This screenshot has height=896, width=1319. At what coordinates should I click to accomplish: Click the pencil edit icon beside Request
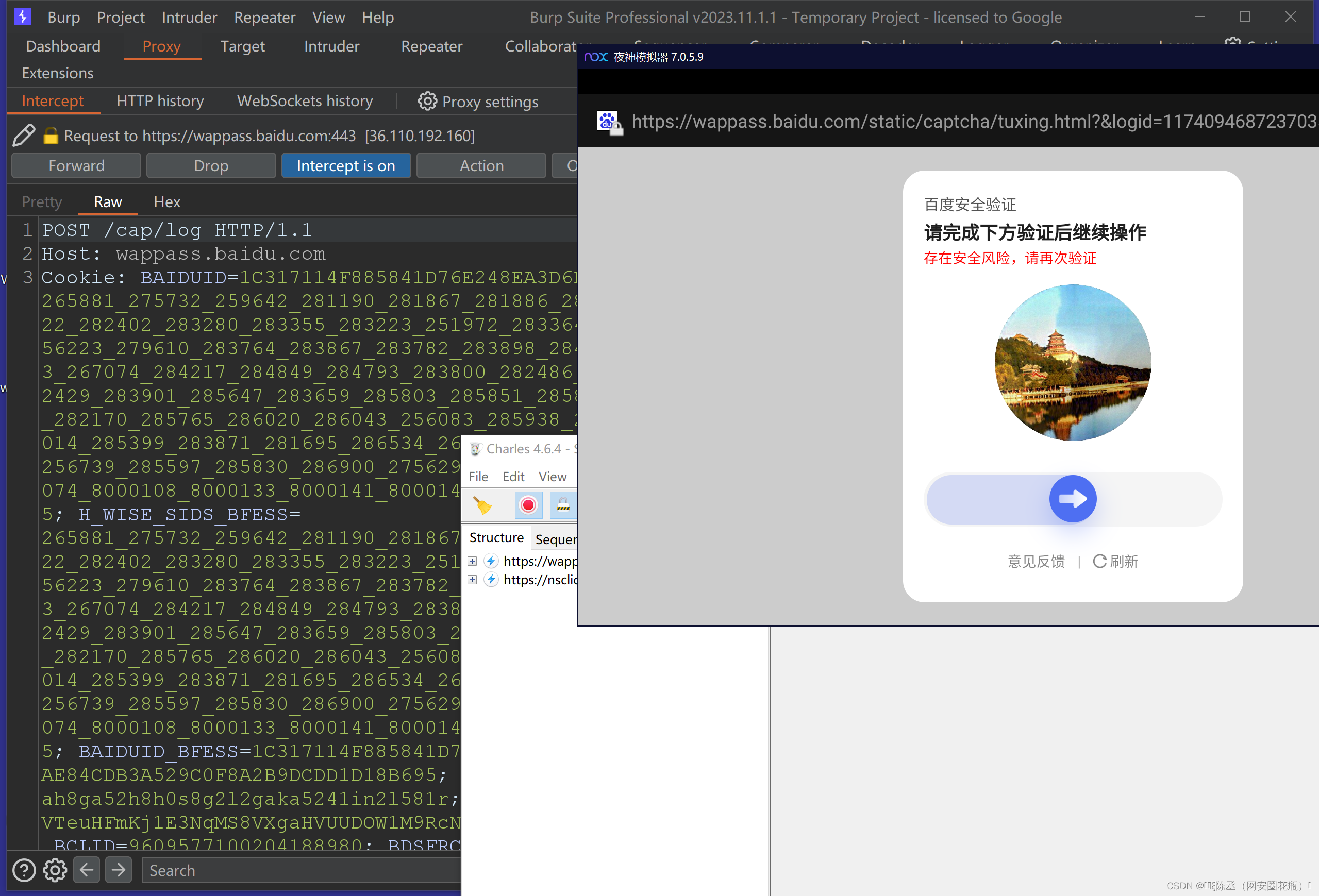[x=24, y=136]
